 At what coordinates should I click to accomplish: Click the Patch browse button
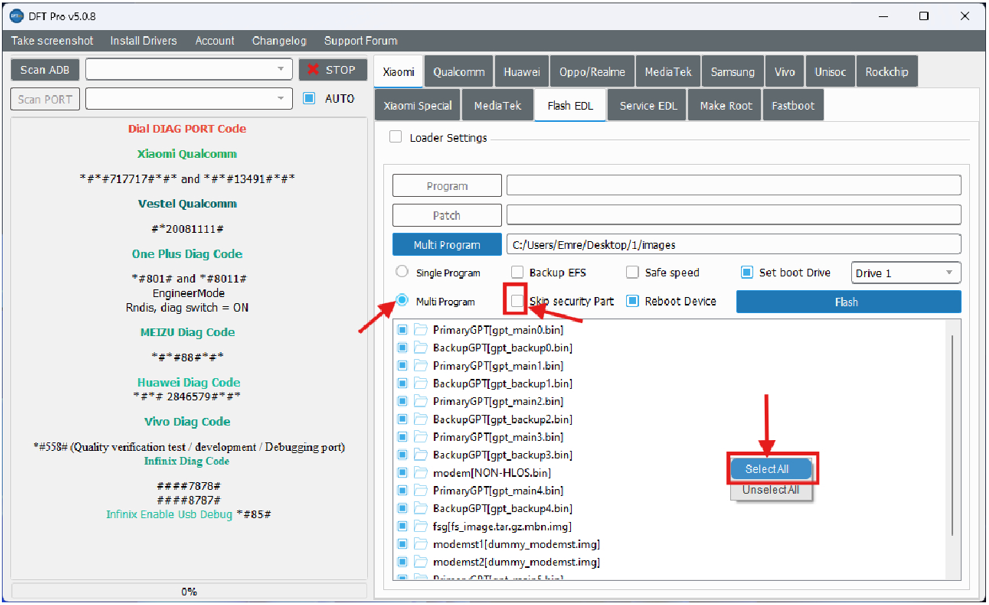(x=447, y=215)
